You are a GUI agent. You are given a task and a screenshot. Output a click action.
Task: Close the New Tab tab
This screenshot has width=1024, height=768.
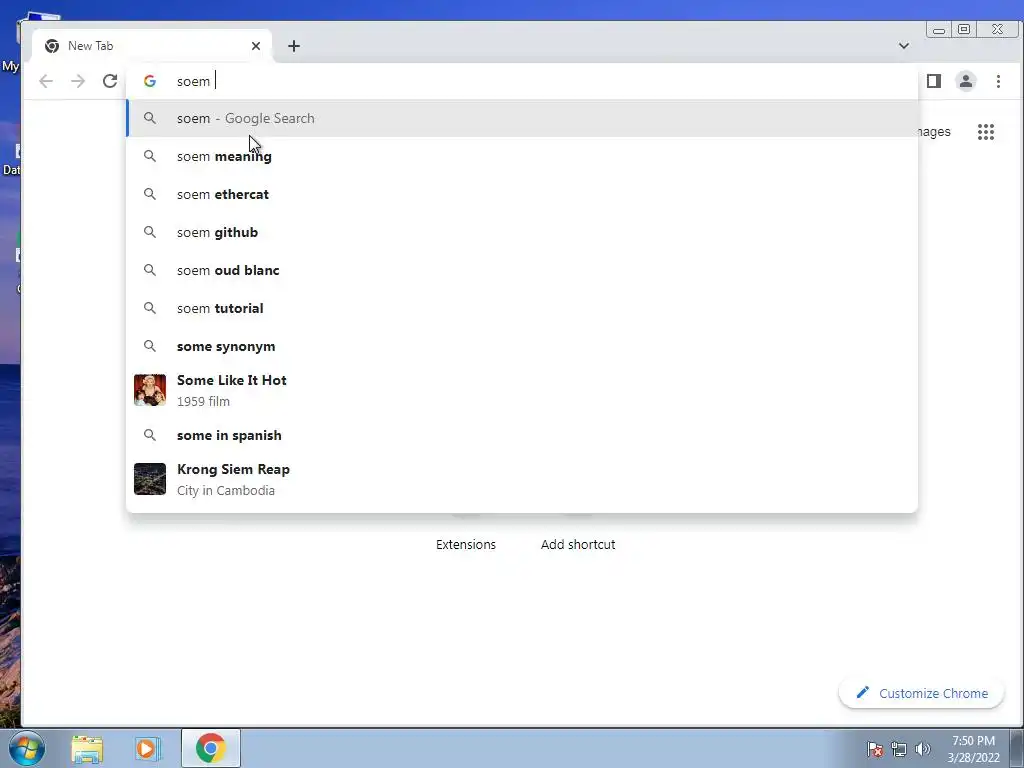(x=256, y=46)
